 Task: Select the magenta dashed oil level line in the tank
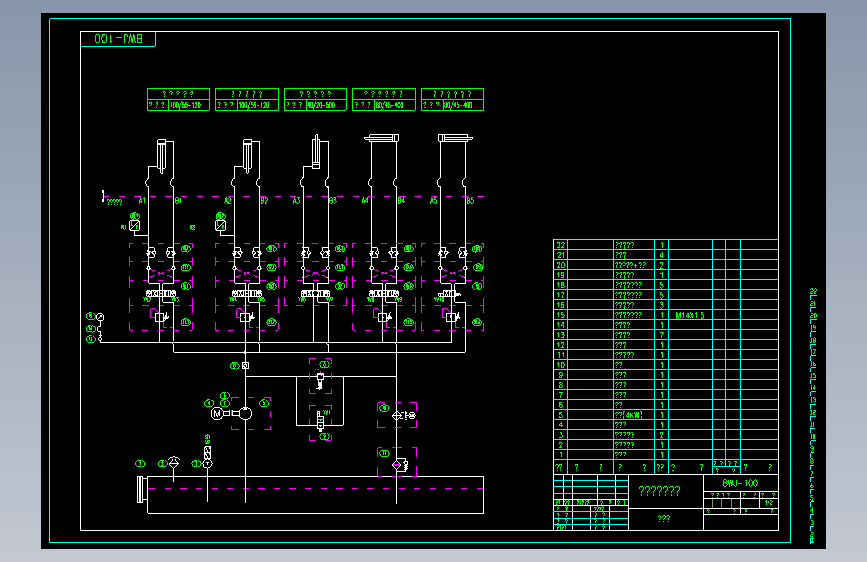pyautogui.click(x=315, y=488)
